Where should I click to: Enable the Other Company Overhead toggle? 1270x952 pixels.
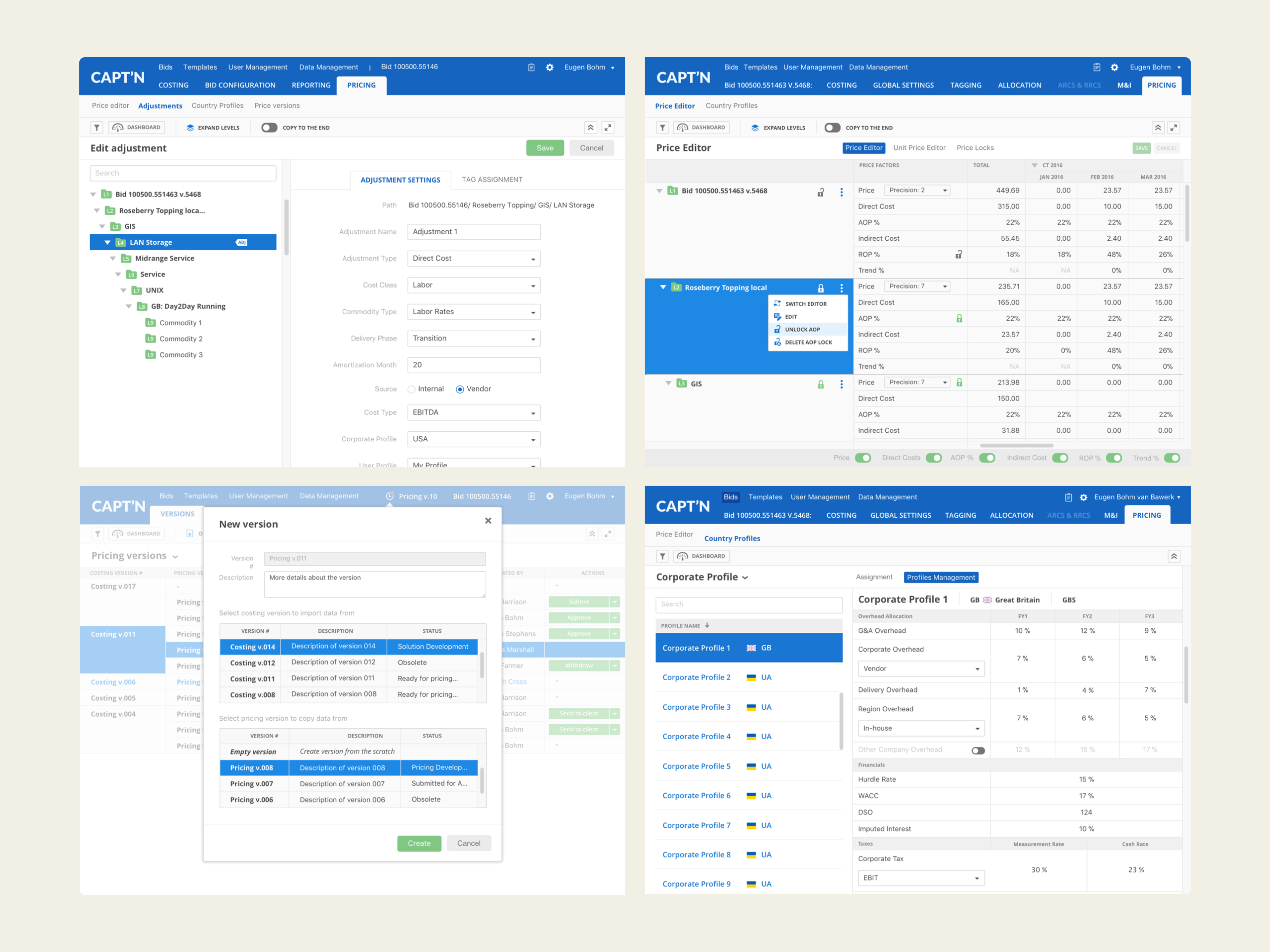tap(978, 751)
